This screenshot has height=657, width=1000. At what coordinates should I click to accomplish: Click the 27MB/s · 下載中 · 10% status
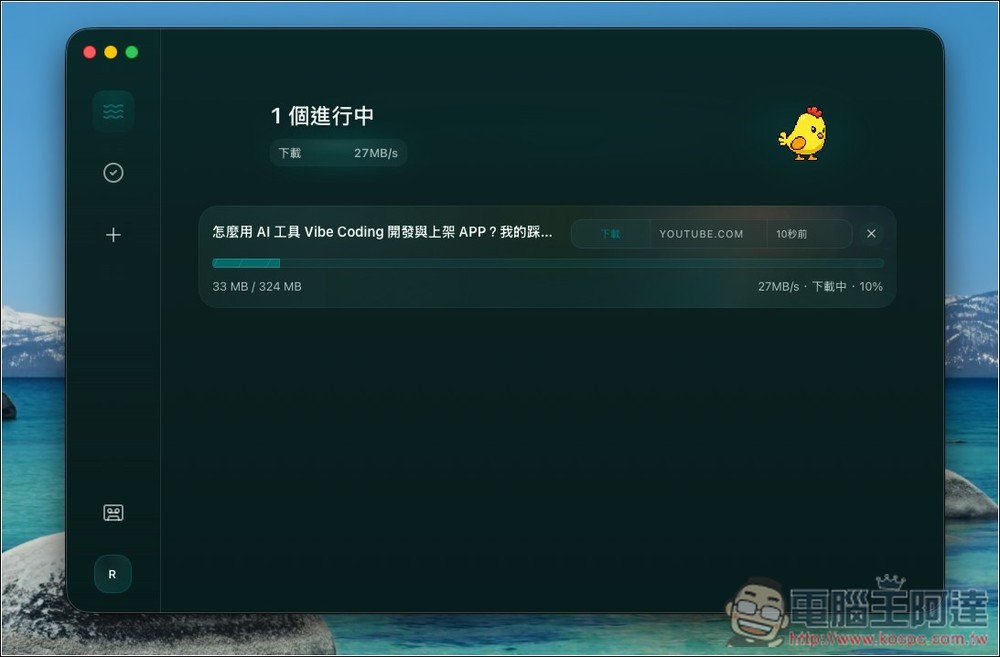tap(820, 287)
